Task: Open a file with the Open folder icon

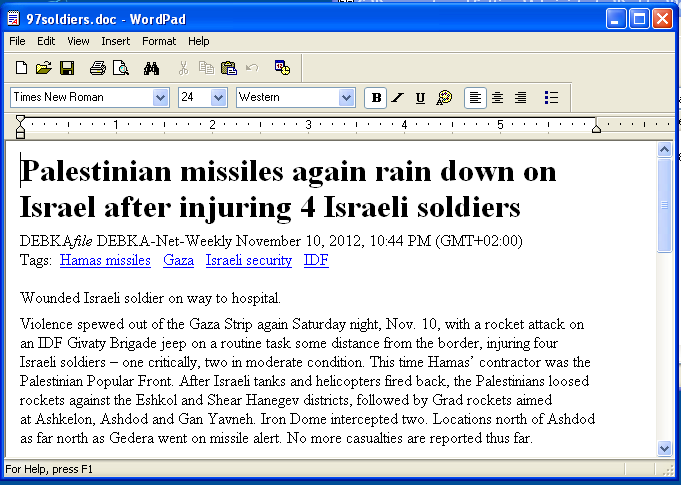Action: click(x=44, y=68)
